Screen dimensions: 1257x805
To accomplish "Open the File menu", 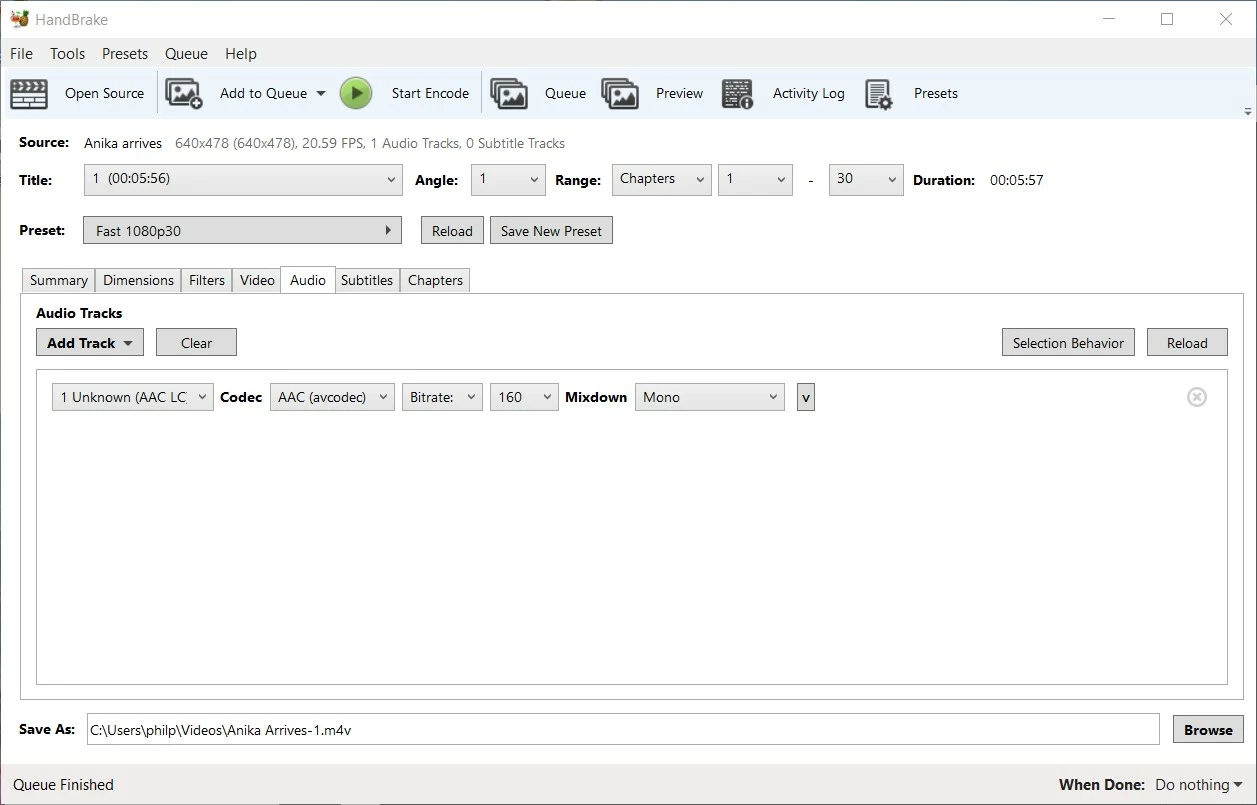I will pos(21,54).
